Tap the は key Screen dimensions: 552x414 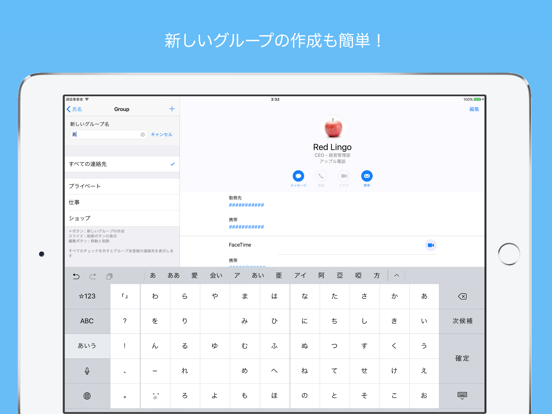click(275, 296)
